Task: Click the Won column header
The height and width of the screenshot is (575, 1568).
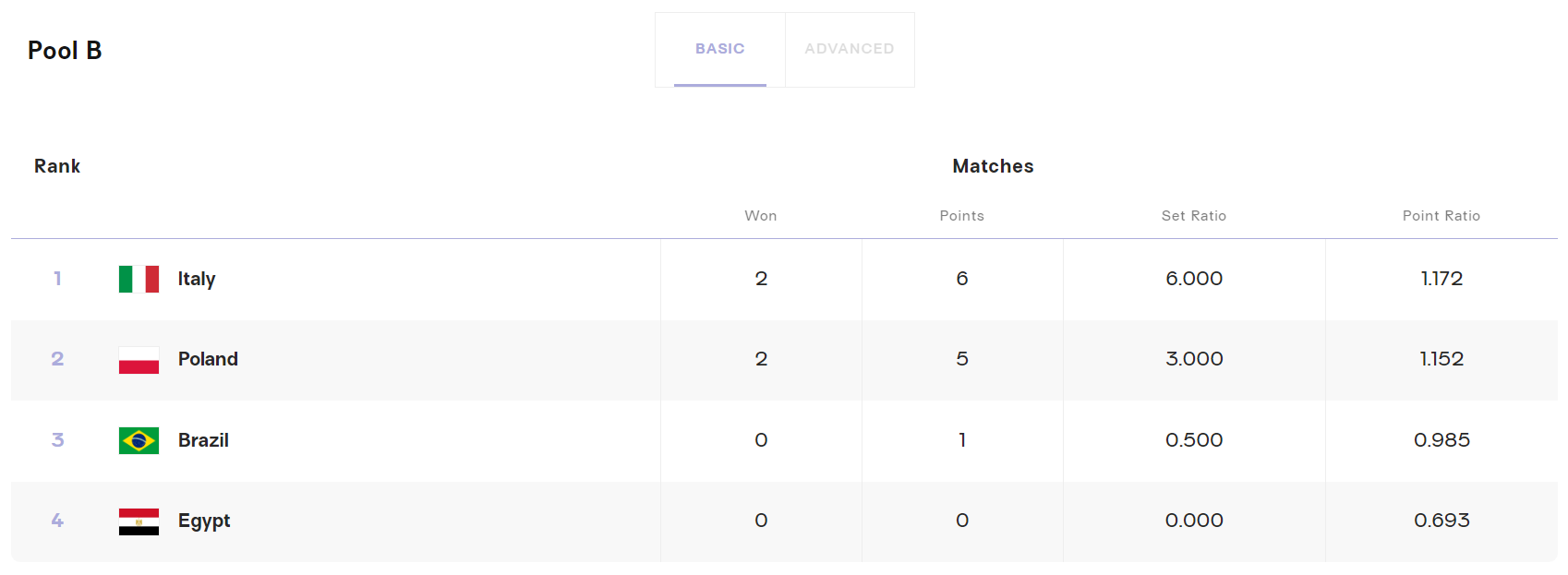Action: tap(761, 216)
